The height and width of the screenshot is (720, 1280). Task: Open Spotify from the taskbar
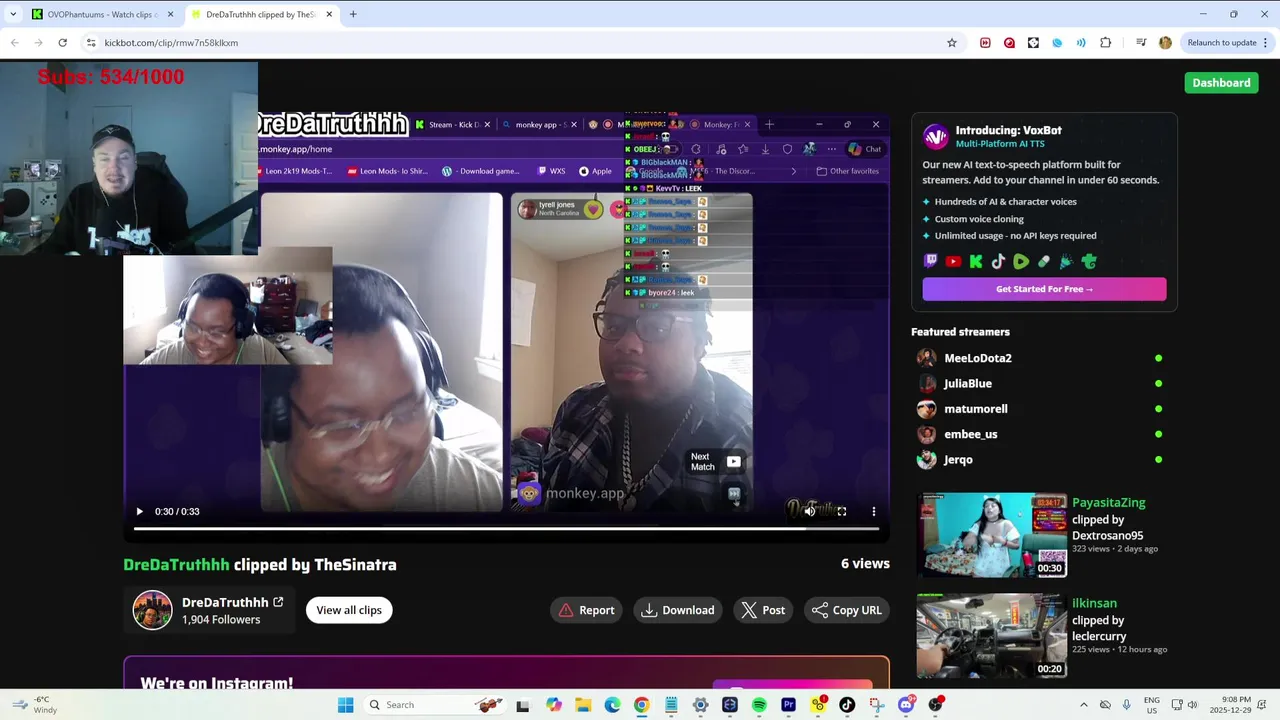point(759,705)
